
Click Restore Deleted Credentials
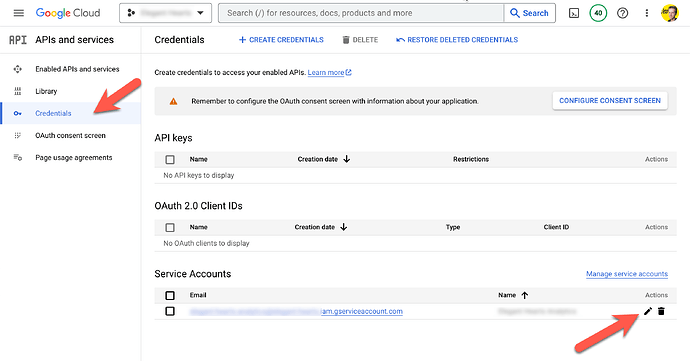pos(457,40)
